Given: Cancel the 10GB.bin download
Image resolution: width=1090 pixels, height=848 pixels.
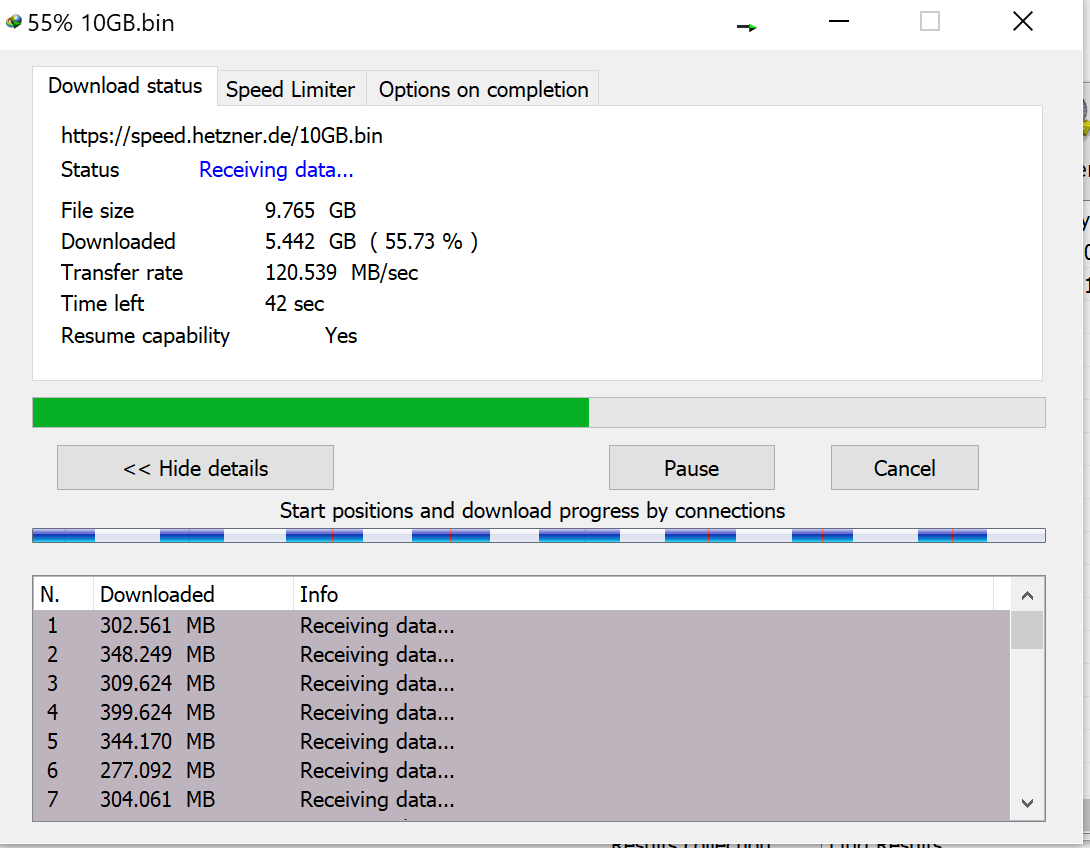Looking at the screenshot, I should click(x=904, y=468).
